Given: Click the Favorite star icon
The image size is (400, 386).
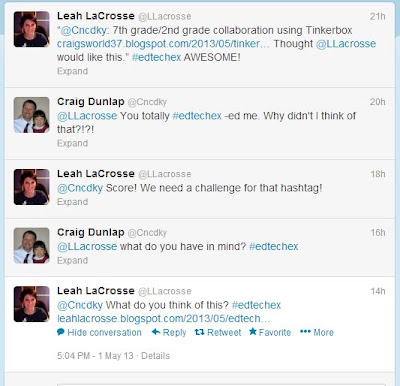Looking at the screenshot, I should click(x=253, y=332).
